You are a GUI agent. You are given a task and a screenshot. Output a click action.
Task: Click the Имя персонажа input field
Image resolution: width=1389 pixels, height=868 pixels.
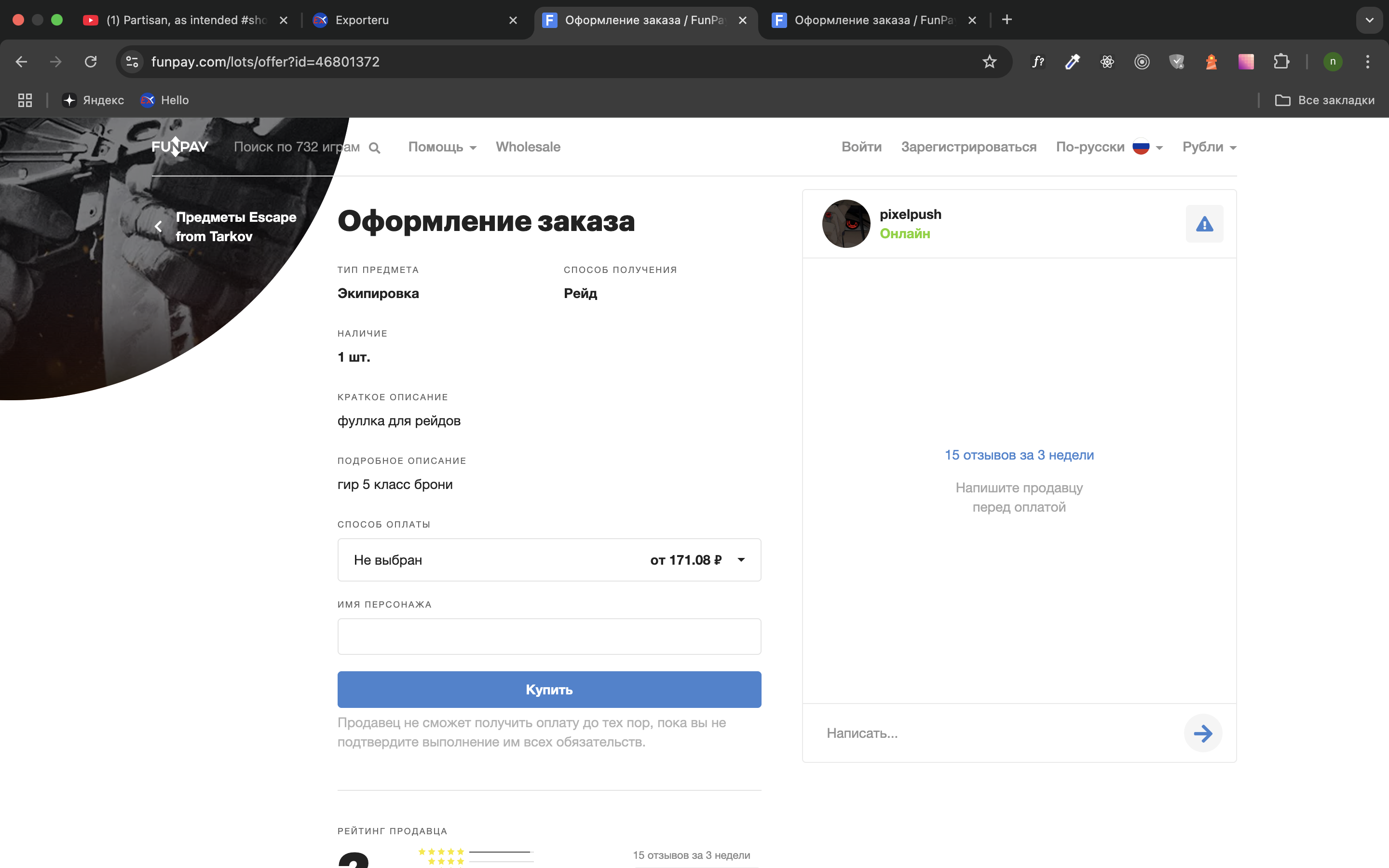tap(549, 636)
